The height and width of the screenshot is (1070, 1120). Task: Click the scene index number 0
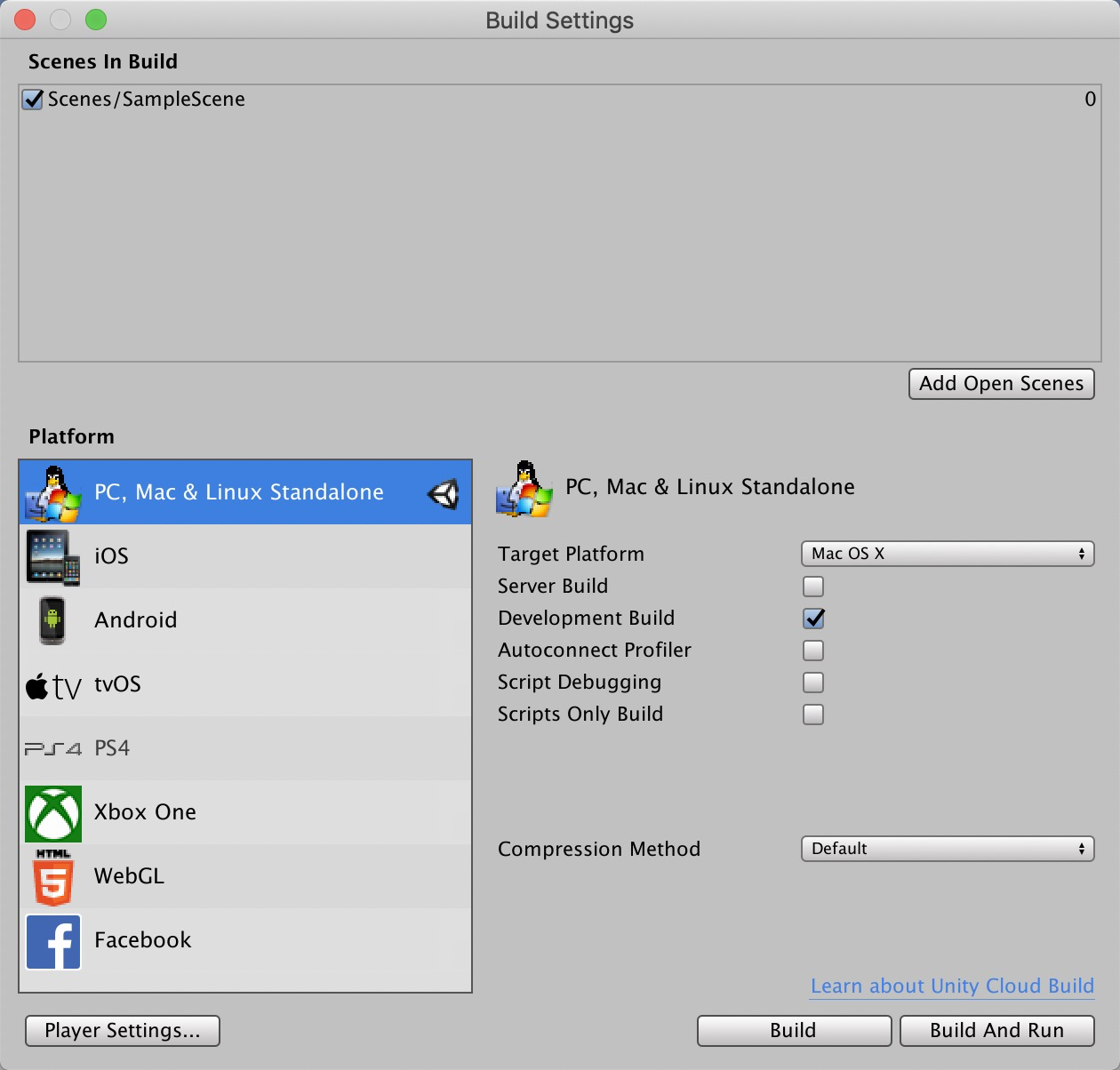(x=1090, y=100)
